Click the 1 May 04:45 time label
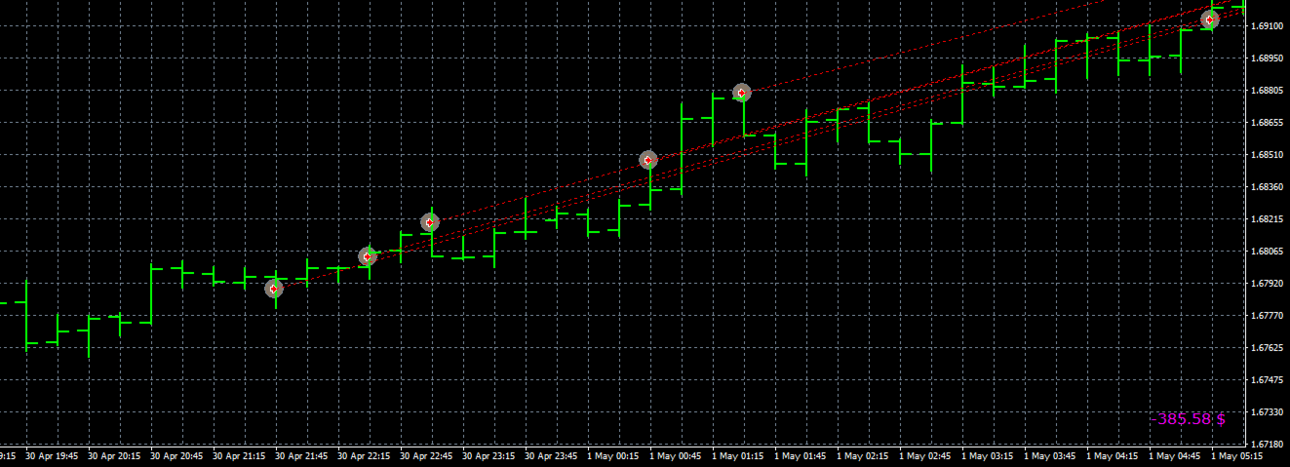This screenshot has height=467, width=1290. tap(1176, 456)
